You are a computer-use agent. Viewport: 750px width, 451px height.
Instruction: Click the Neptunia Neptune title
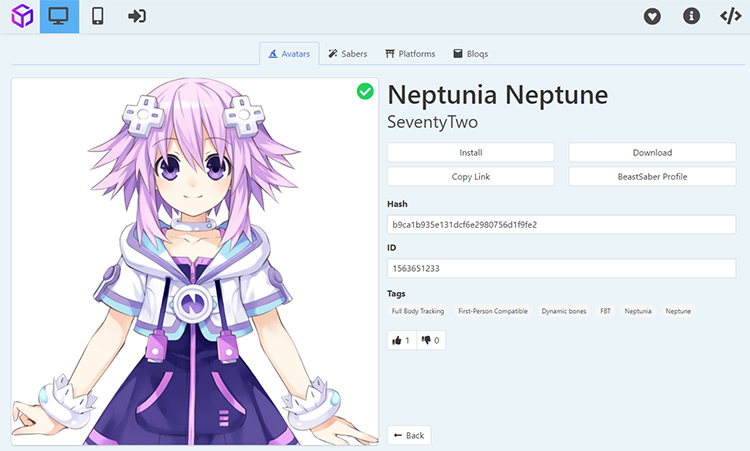(497, 95)
